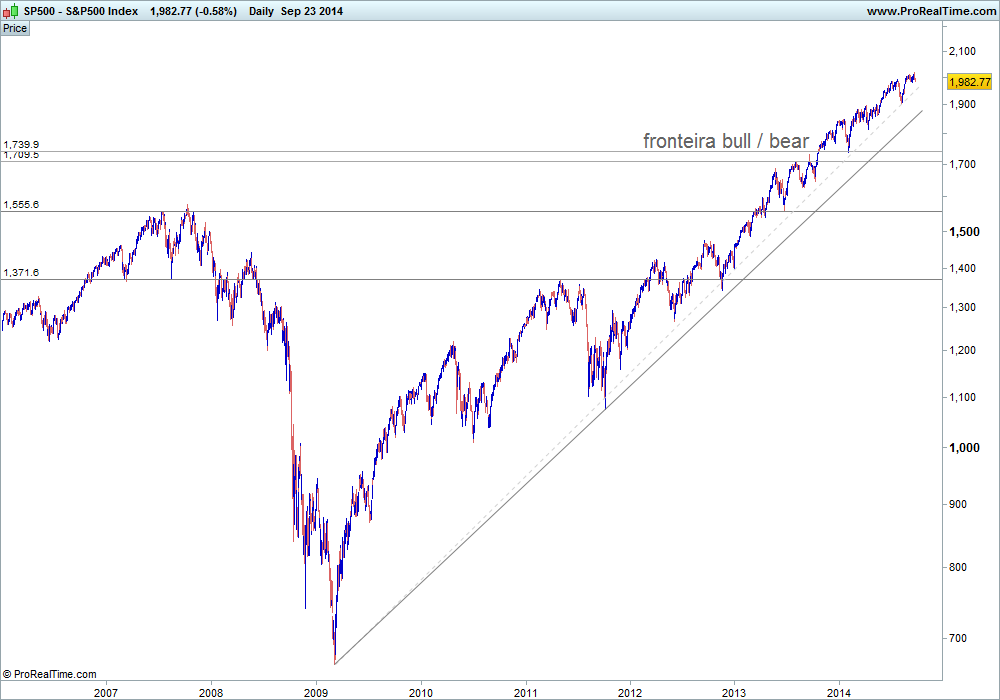
Task: Click the 1,555.6 horizontal line label
Action: 21,205
